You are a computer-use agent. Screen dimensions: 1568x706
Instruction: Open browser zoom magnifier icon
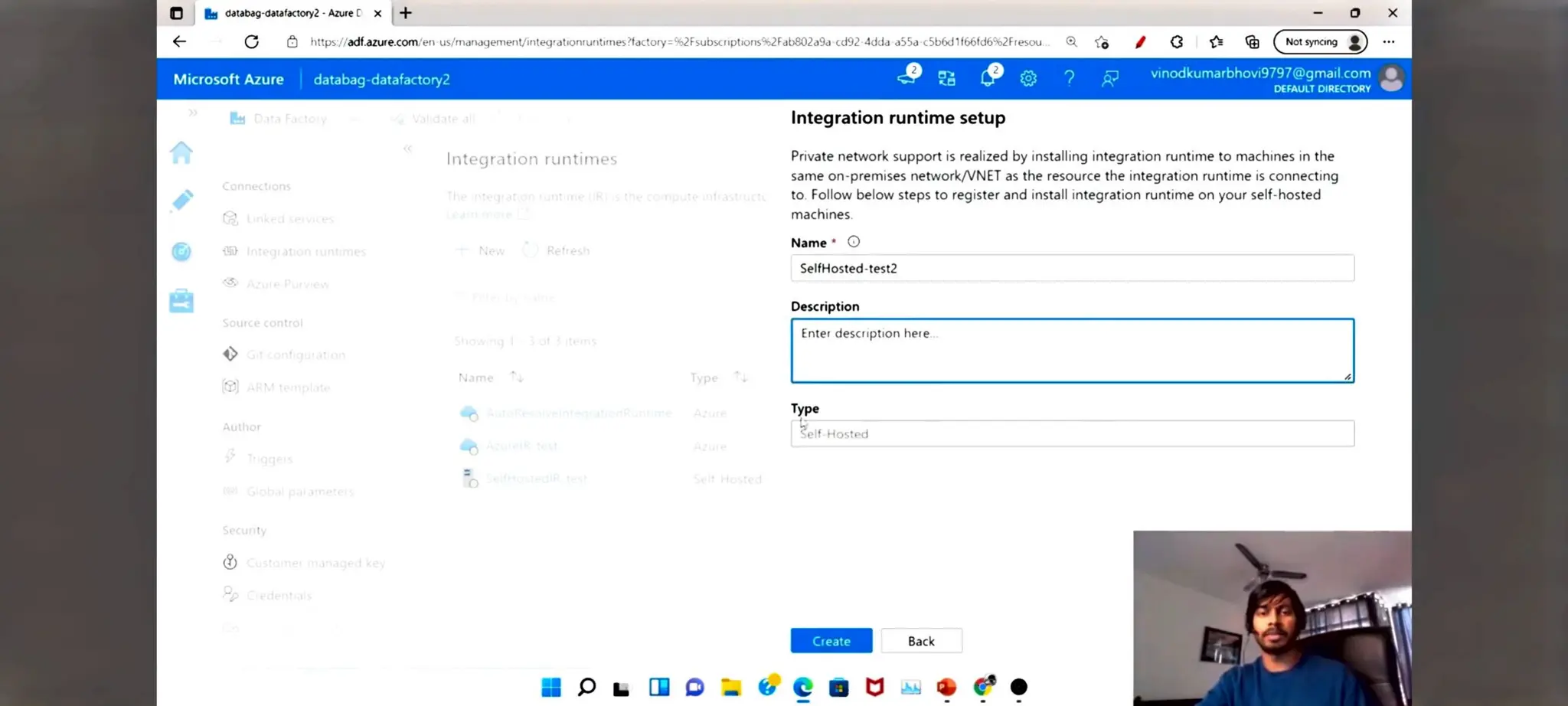coord(1071,42)
